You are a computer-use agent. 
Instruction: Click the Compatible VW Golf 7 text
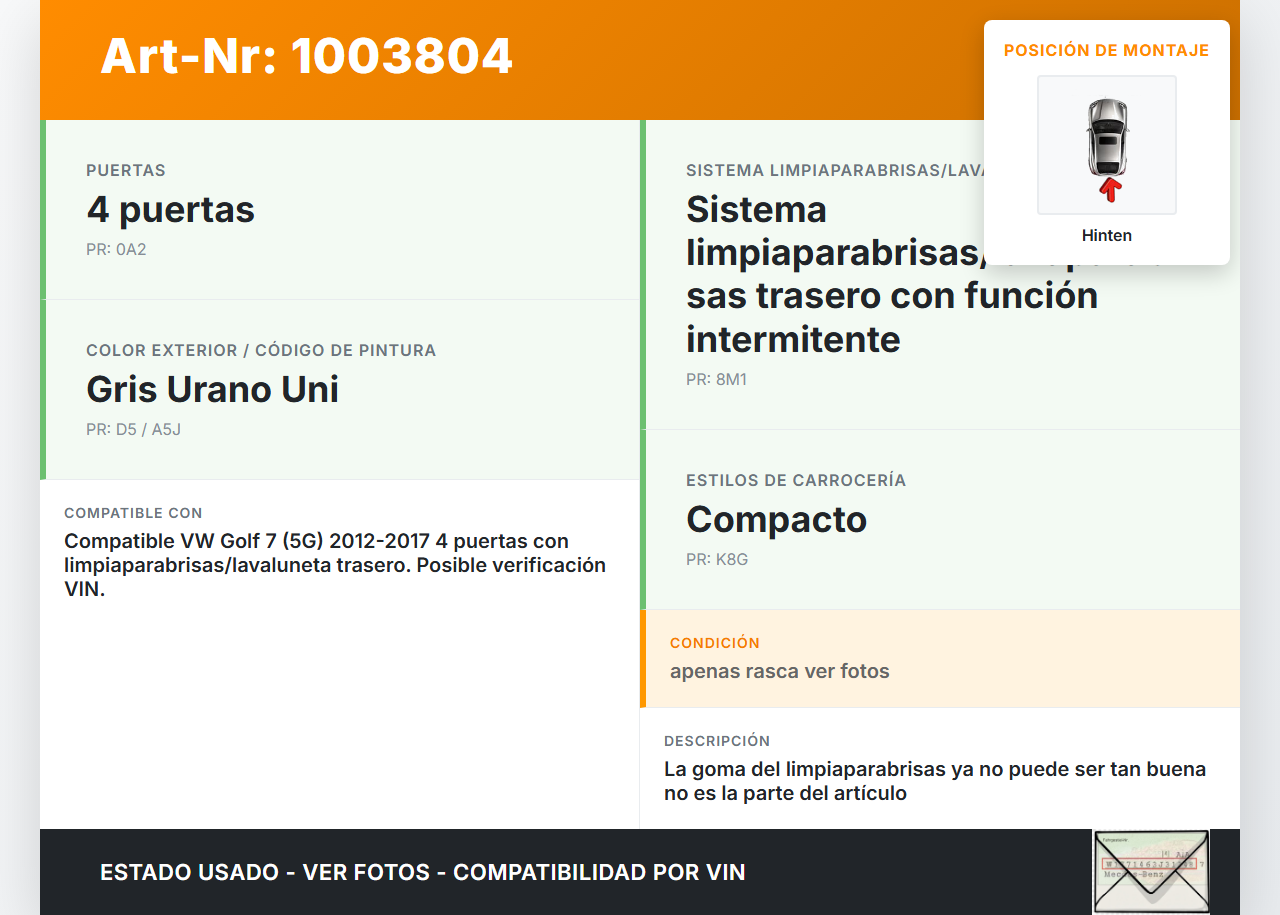point(335,565)
